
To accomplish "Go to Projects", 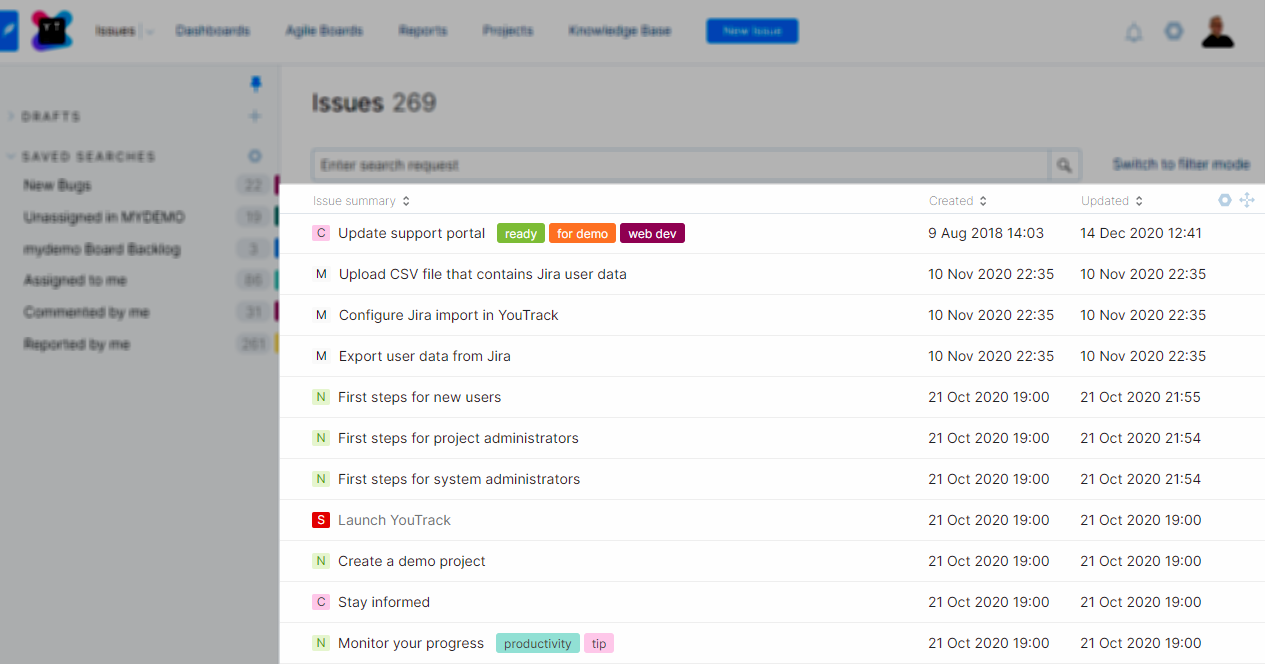I will pyautogui.click(x=508, y=31).
